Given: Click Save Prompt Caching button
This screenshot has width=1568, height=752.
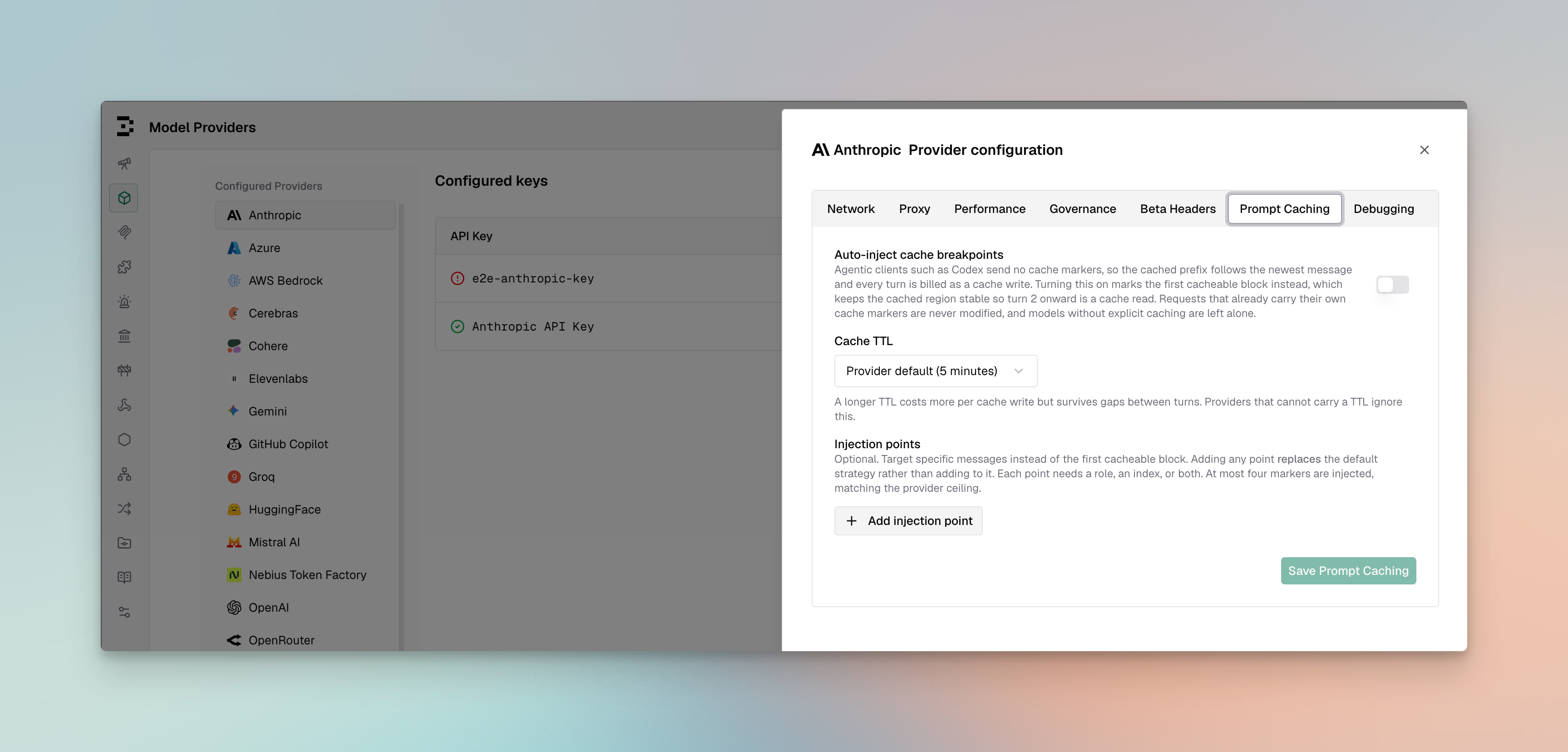Looking at the screenshot, I should pyautogui.click(x=1348, y=570).
